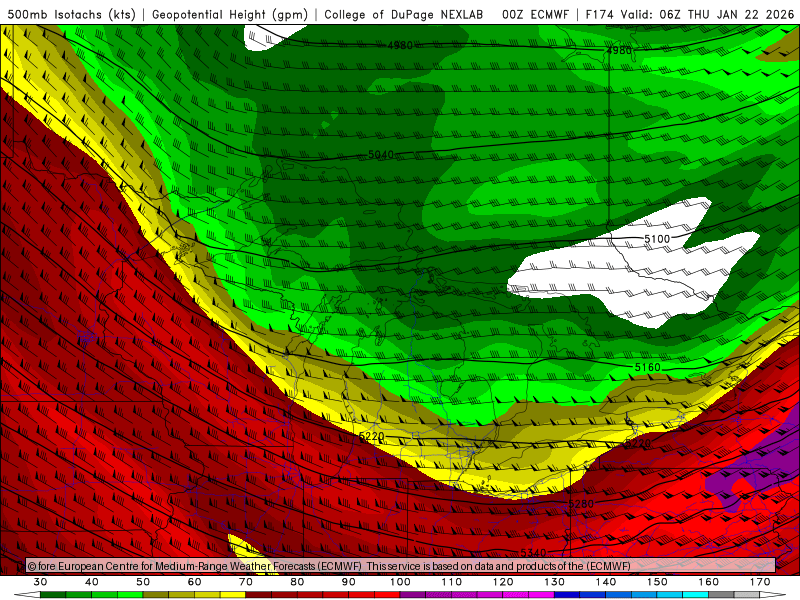Click the 60 value on the legend
800x600 pixels.
194,582
